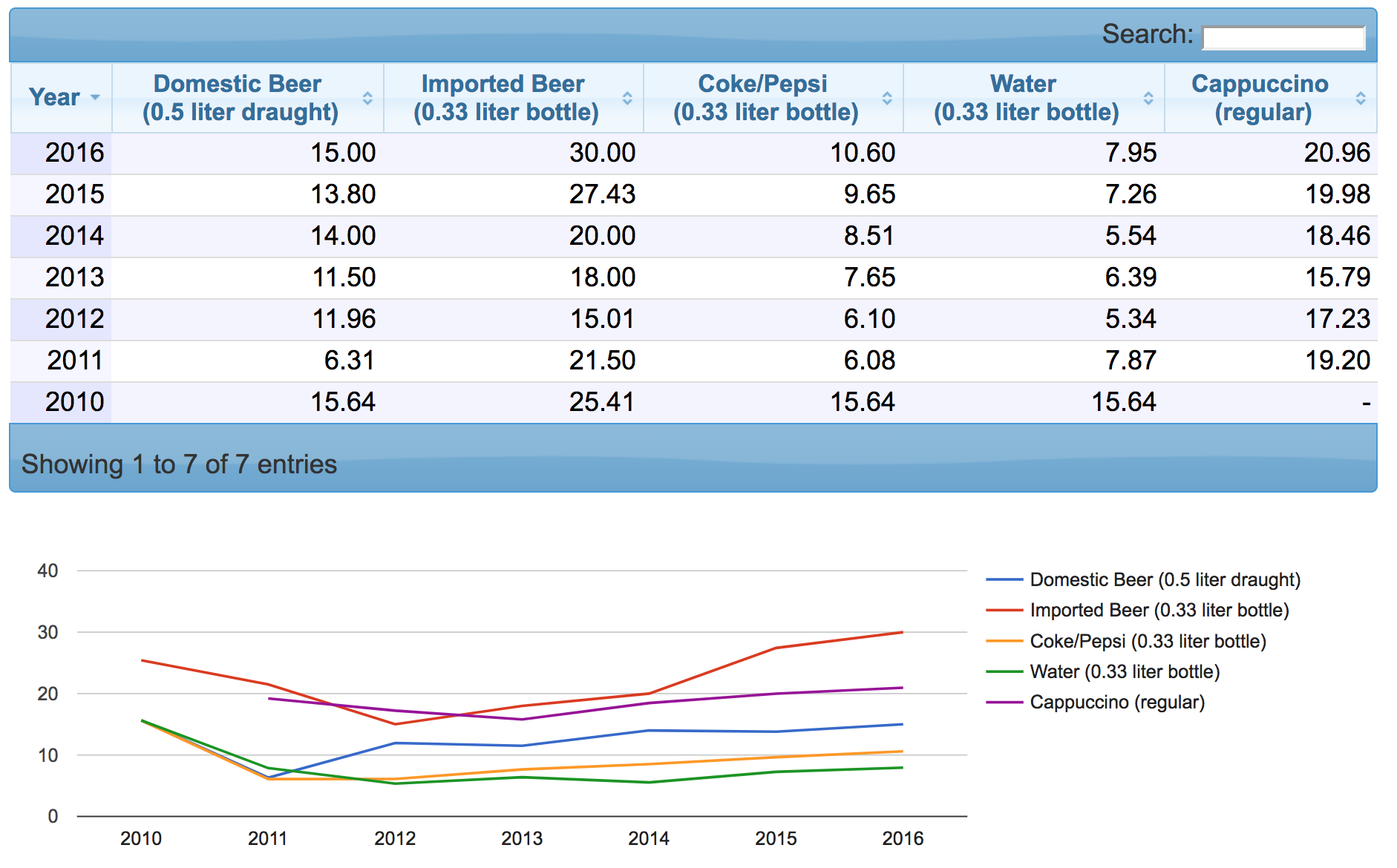Select the 2016 year cell in the table
Image resolution: width=1397 pixels, height=868 pixels.
(x=61, y=154)
